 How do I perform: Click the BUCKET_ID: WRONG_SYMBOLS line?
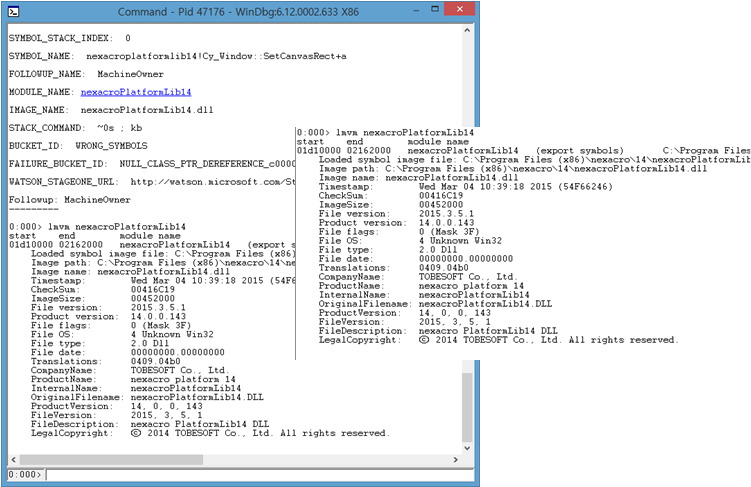pyautogui.click(x=78, y=146)
